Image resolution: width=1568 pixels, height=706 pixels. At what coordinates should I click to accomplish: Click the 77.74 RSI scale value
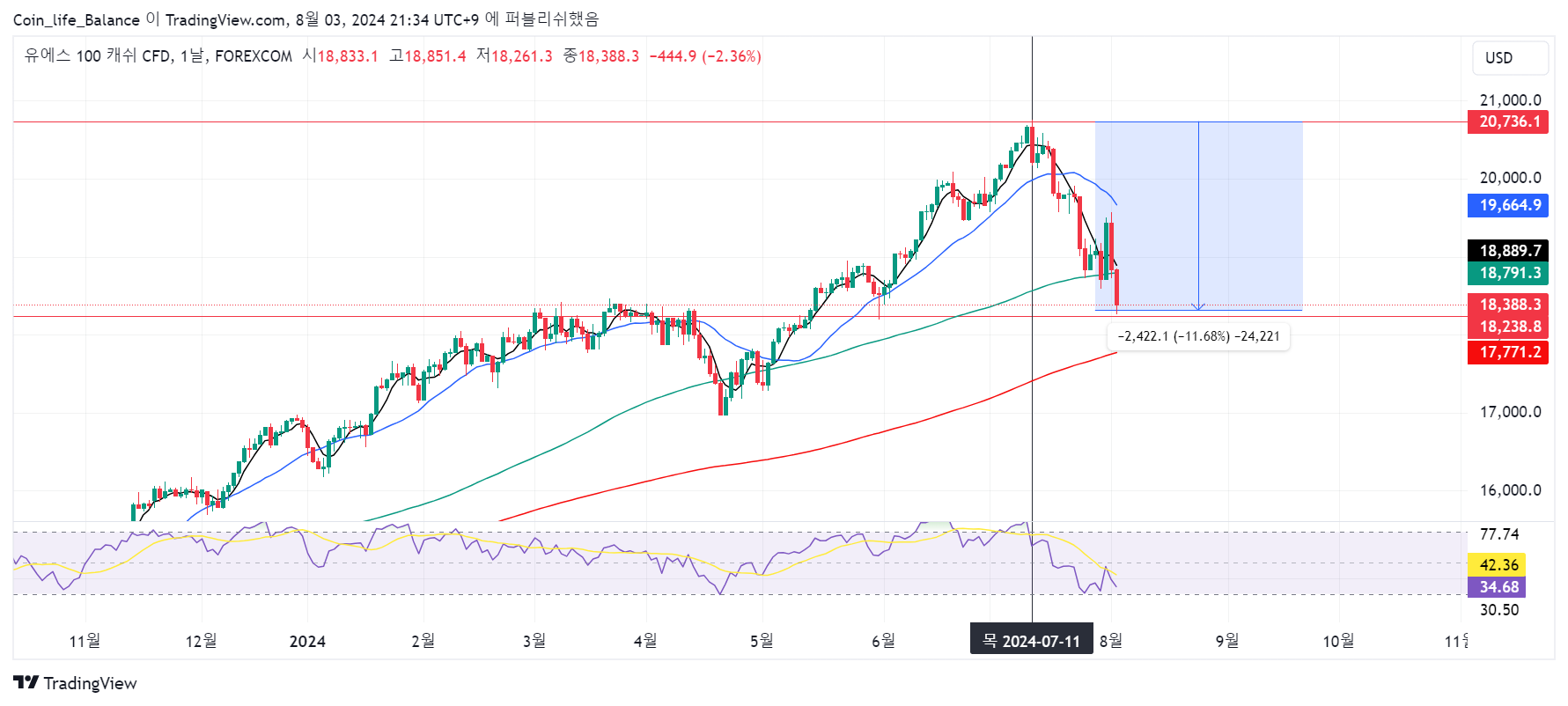(1499, 534)
